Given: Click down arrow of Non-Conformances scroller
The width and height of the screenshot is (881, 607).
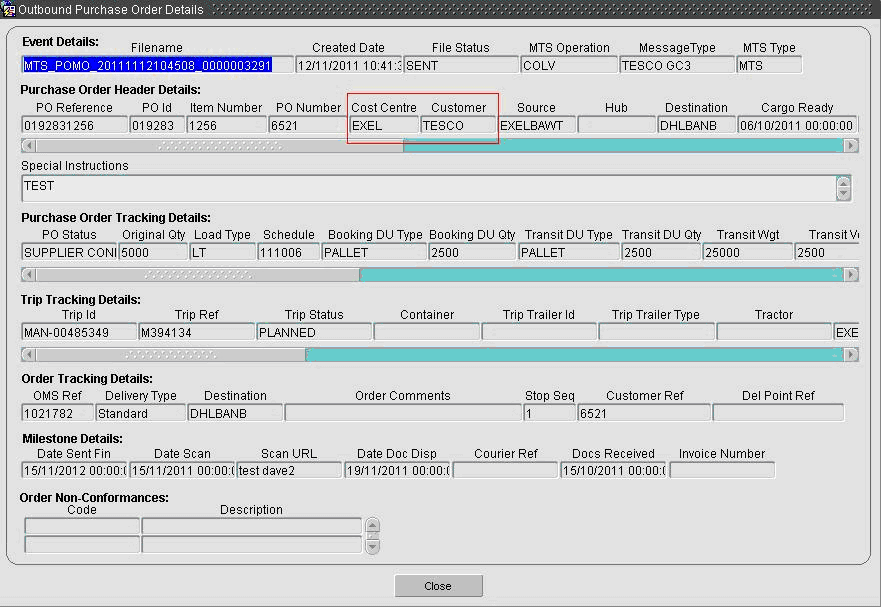Looking at the screenshot, I should pyautogui.click(x=372, y=546).
